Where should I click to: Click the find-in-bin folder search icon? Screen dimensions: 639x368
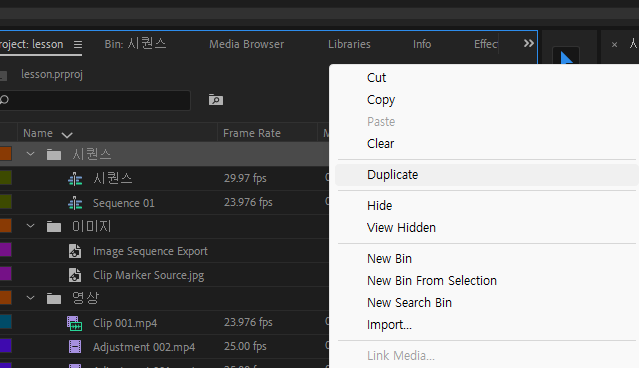(x=216, y=100)
